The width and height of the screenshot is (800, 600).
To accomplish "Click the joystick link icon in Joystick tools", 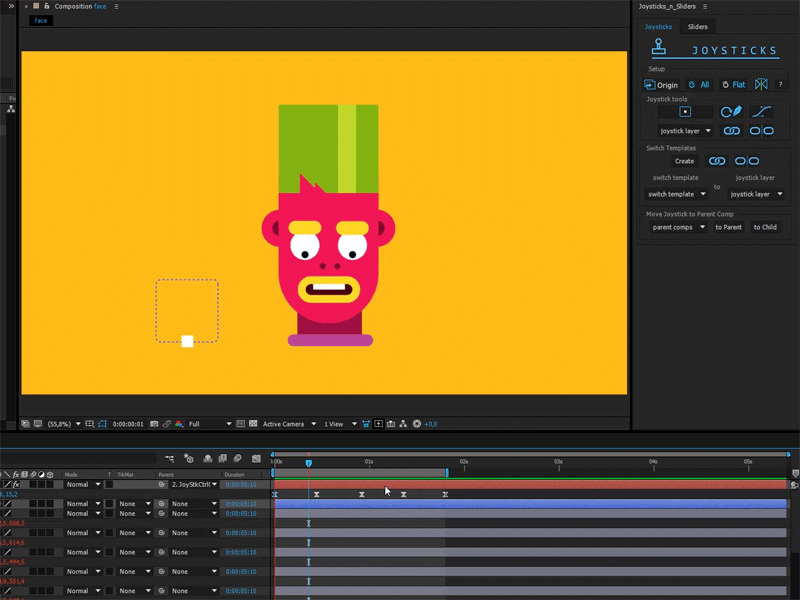I will tap(731, 130).
